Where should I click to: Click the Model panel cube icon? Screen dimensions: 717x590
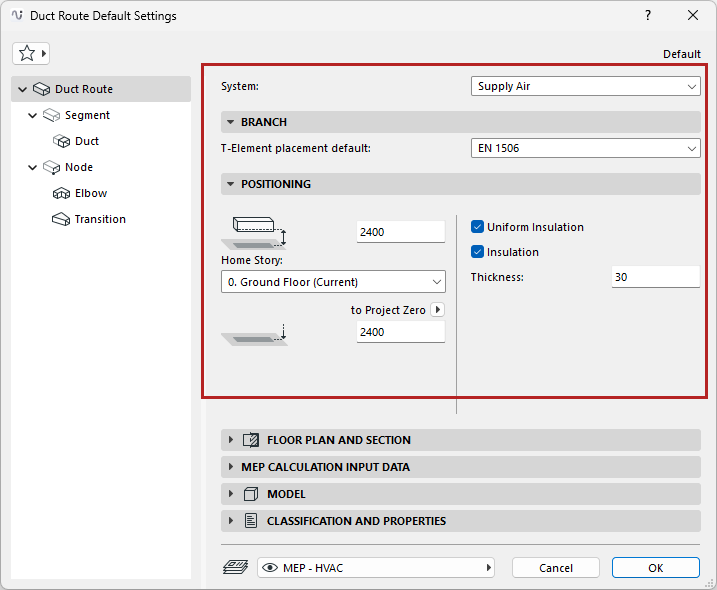pyautogui.click(x=251, y=494)
